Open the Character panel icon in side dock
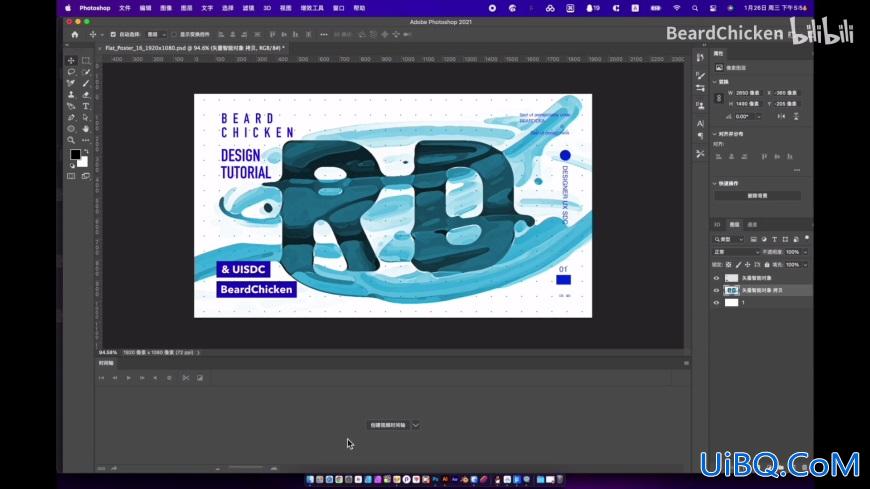 (x=700, y=123)
